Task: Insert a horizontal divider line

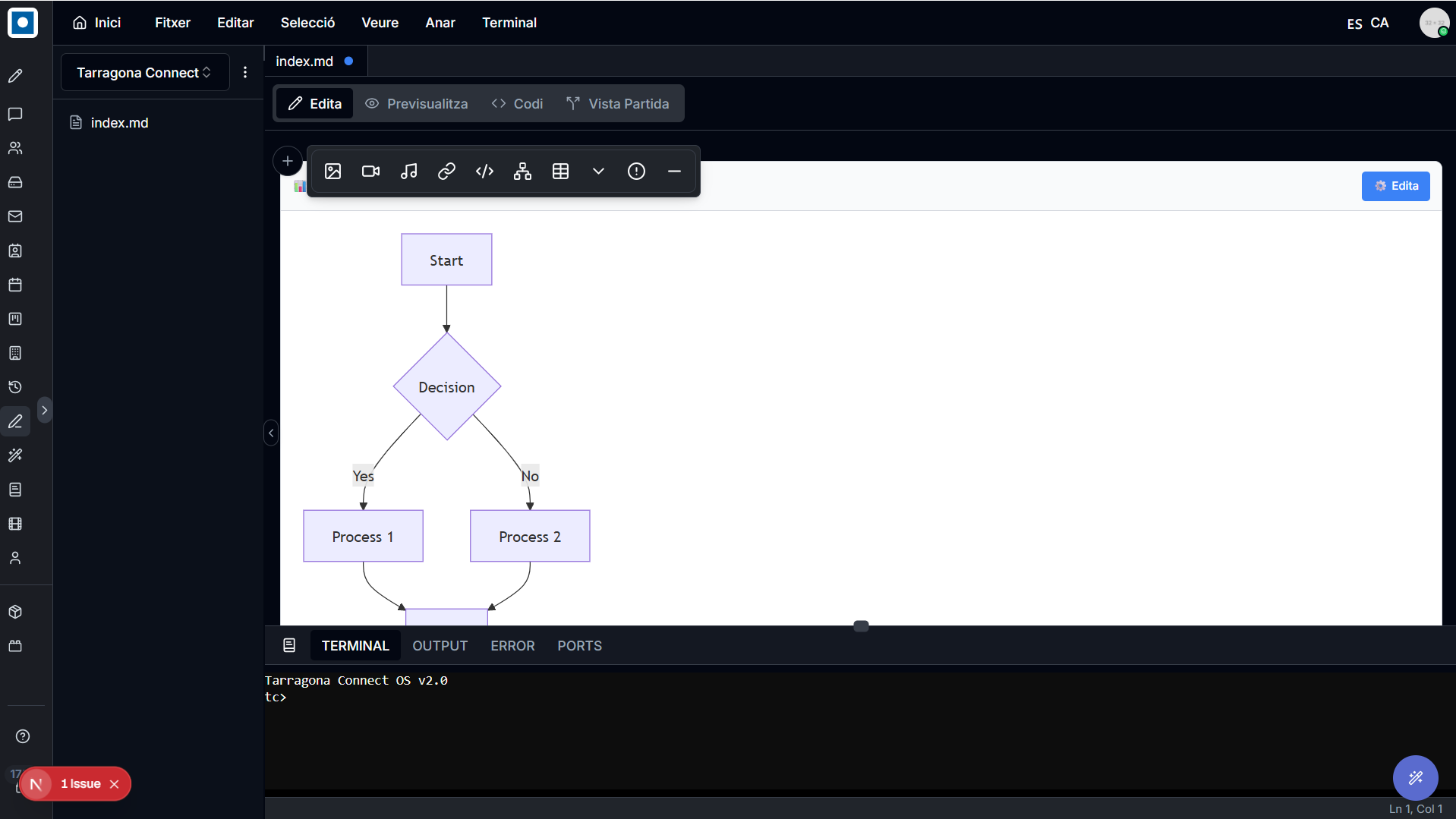Action: point(674,172)
